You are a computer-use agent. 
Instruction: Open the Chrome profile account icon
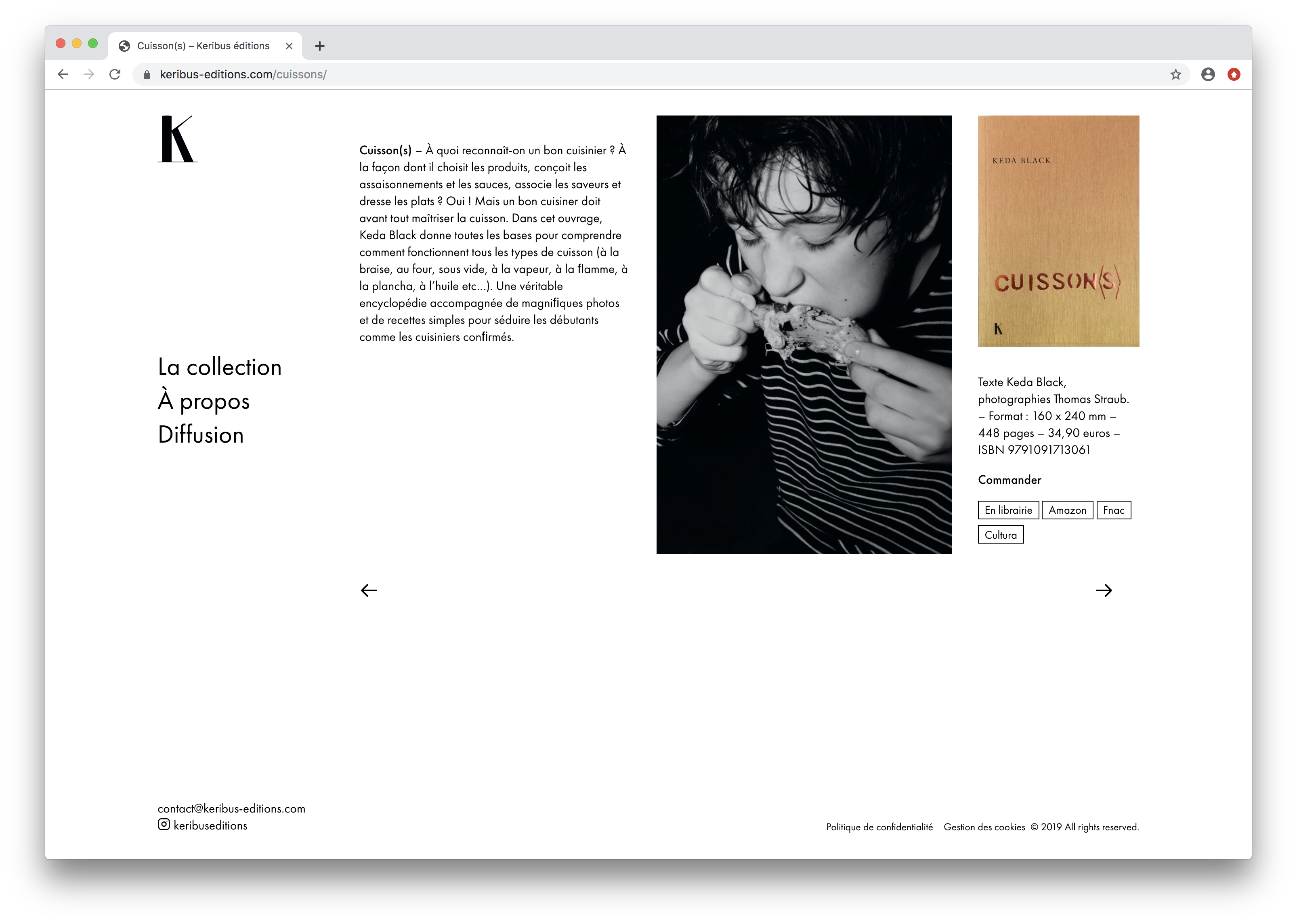[x=1208, y=75]
